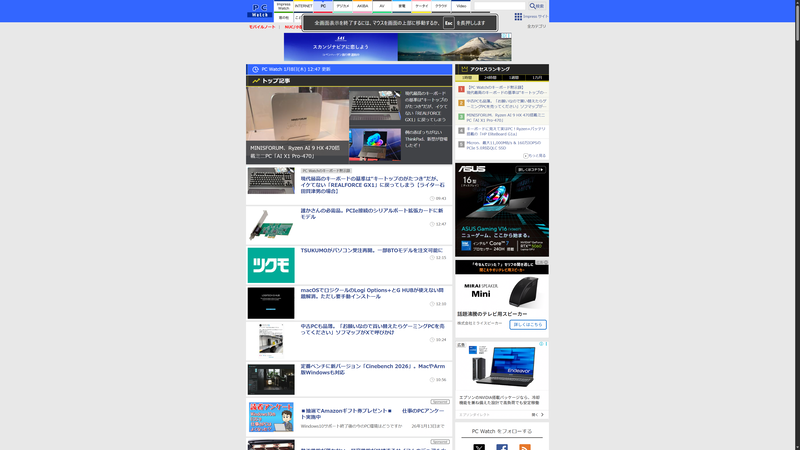
Task: Click the Esc key hint in fullscreen notice
Action: click(448, 23)
